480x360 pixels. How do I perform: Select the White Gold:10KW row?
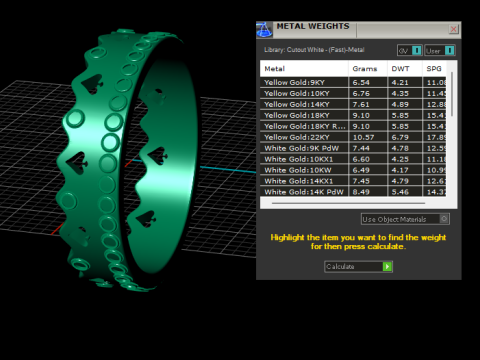[353, 170]
